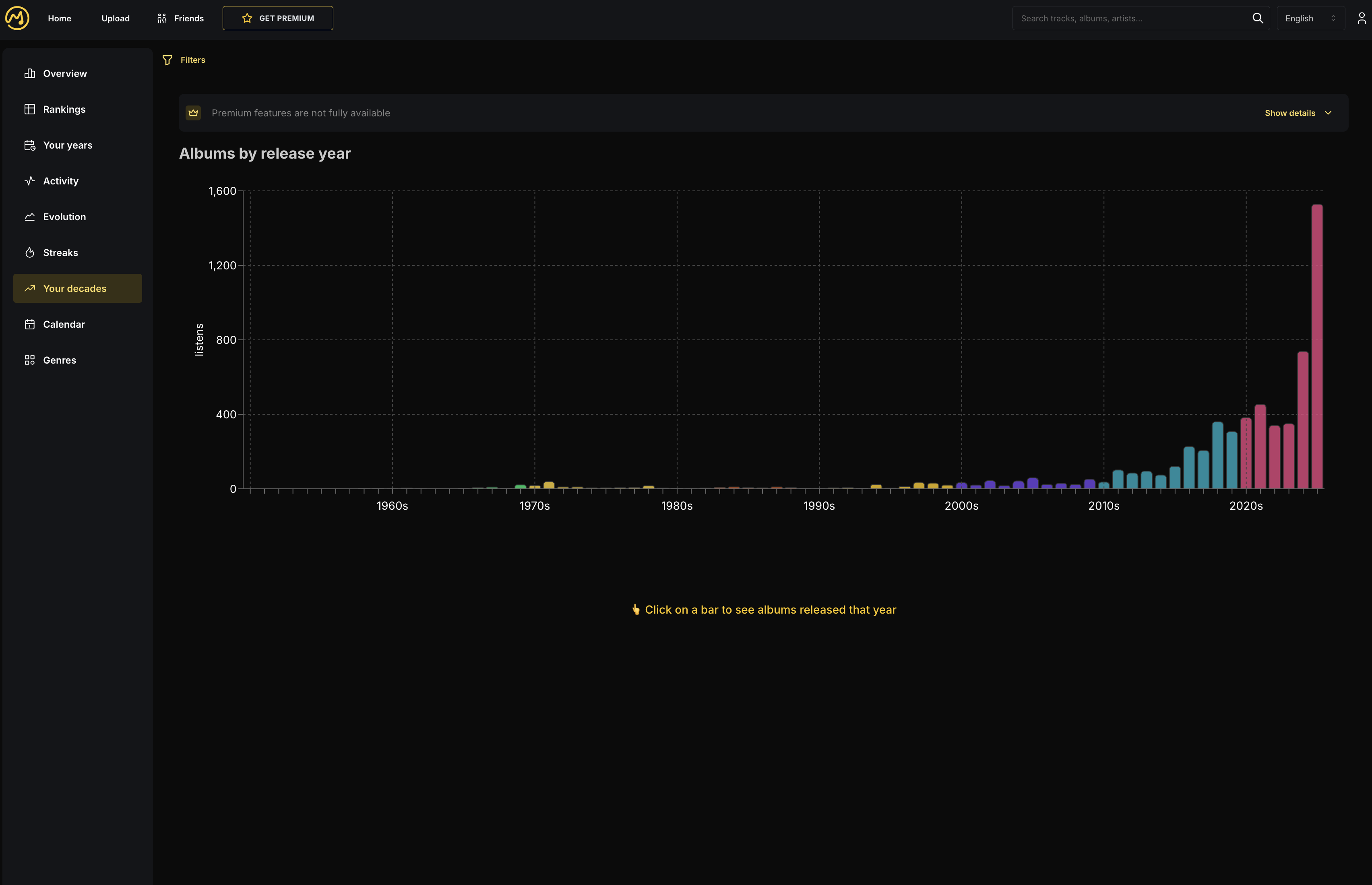The width and height of the screenshot is (1372, 885).
Task: Go to Overview in the sidebar
Action: pos(64,74)
